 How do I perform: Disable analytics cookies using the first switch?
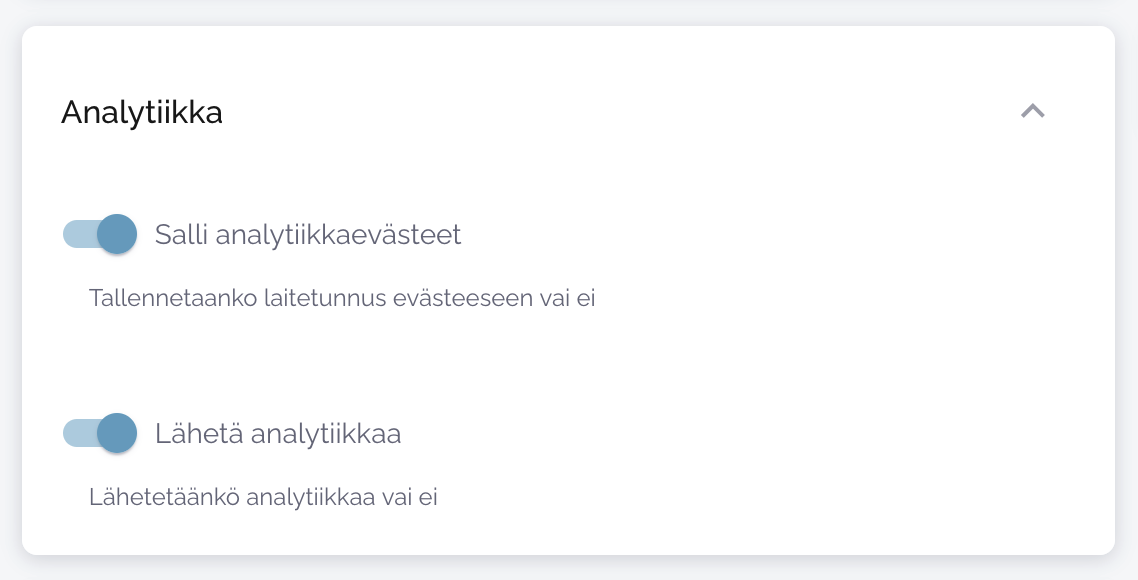(100, 234)
